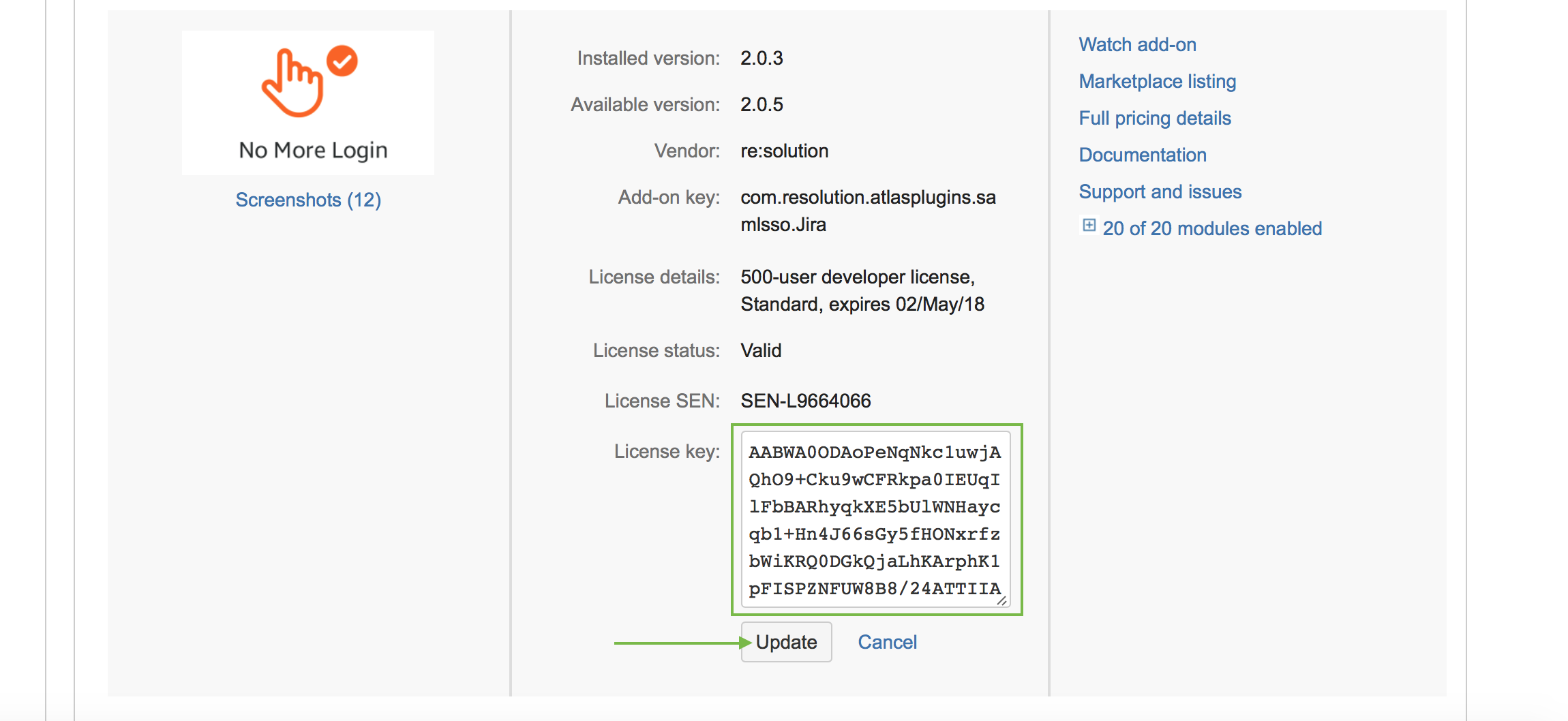Click the License SEN value SEN-L9664066

coord(806,401)
